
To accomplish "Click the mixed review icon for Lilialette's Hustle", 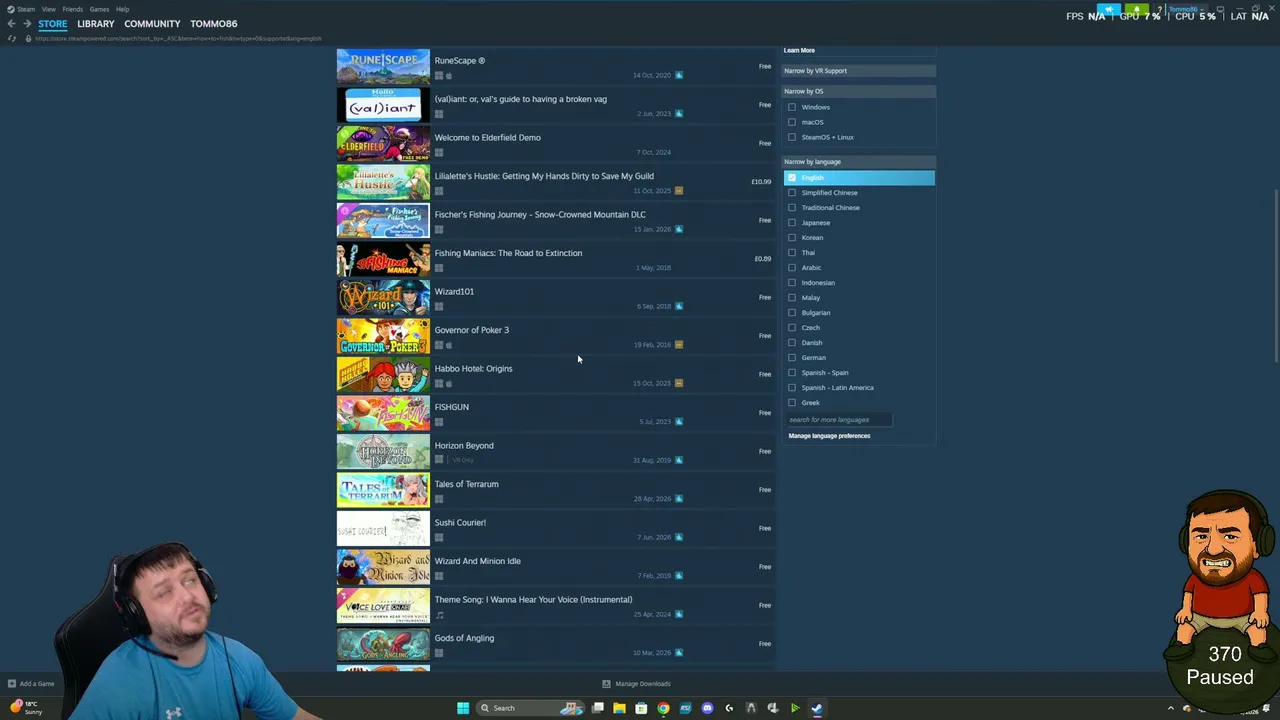I will tap(679, 191).
